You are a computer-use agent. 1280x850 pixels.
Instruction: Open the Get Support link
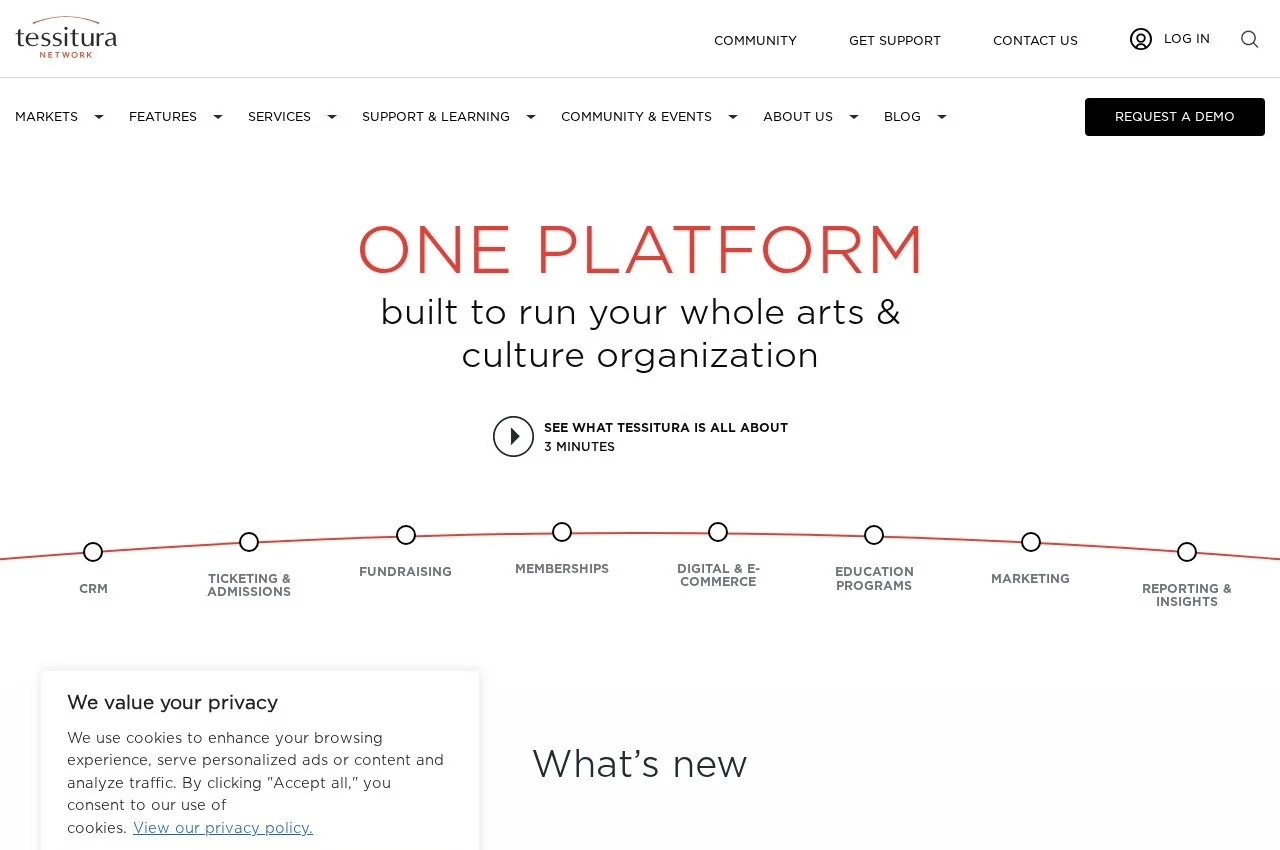pyautogui.click(x=895, y=41)
